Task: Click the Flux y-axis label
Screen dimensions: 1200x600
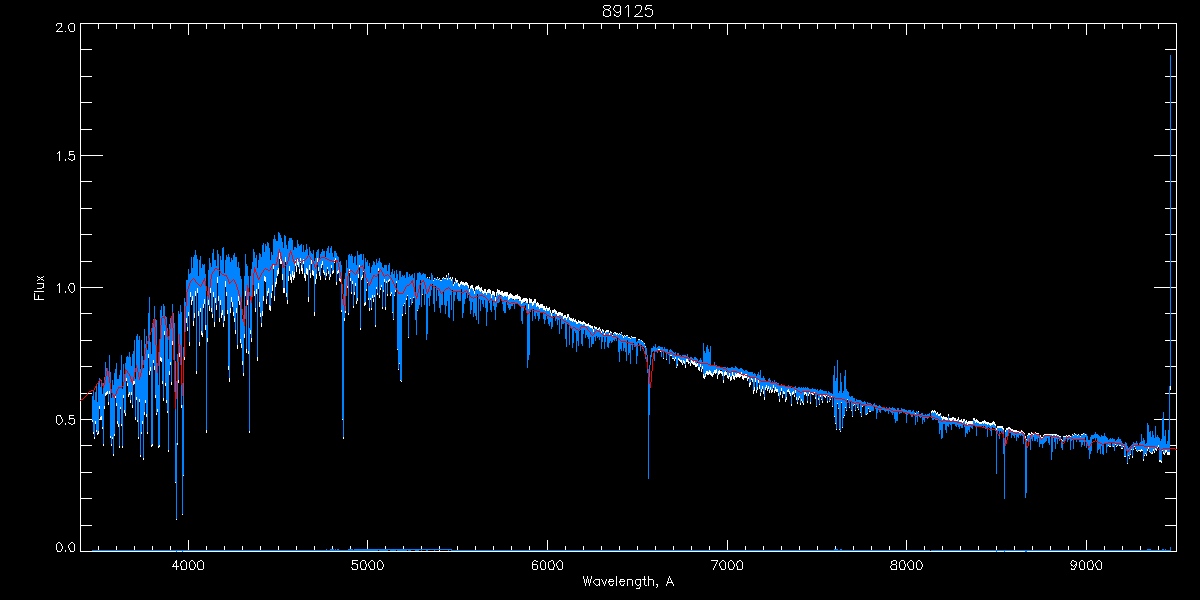Action: pos(40,287)
